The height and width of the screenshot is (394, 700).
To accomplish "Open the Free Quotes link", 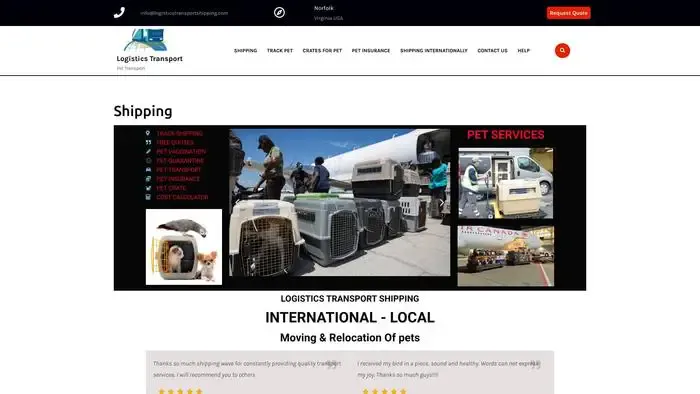I will (x=175, y=142).
